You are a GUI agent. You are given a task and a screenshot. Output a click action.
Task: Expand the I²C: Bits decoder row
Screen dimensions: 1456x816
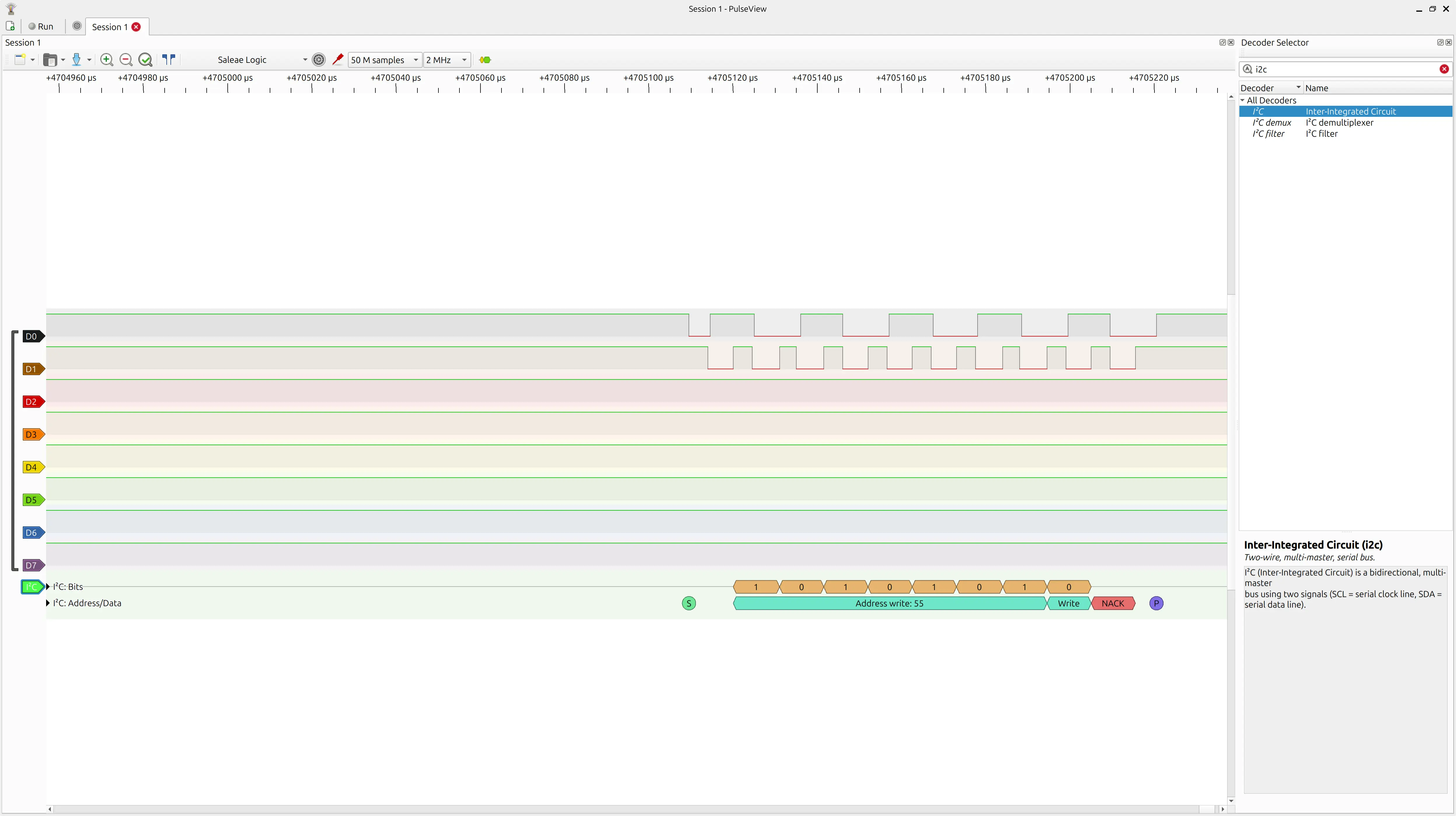point(48,586)
